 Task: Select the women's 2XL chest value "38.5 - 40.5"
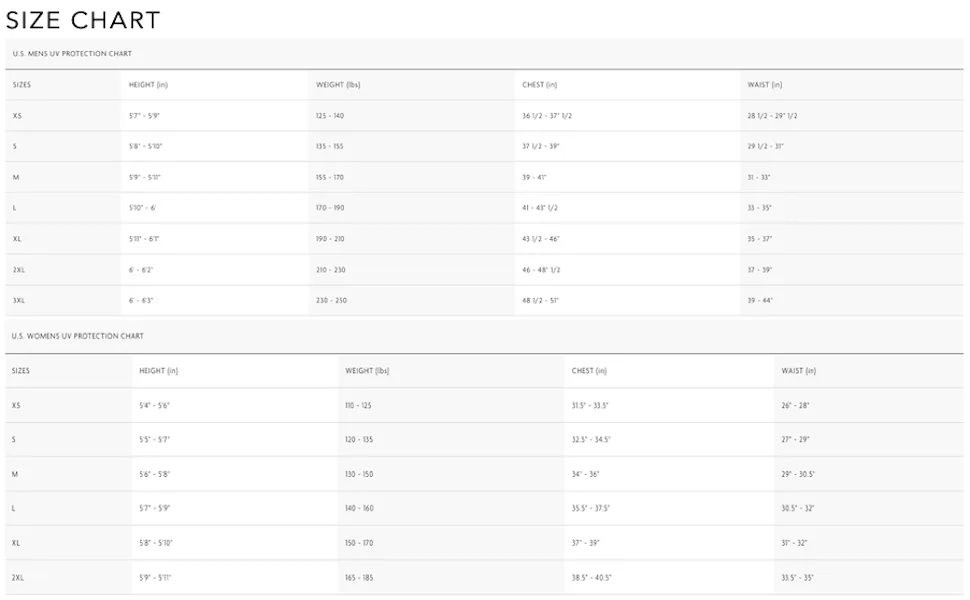click(591, 578)
